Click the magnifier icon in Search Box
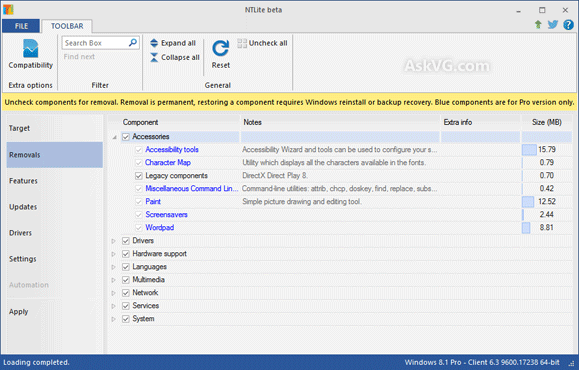This screenshot has height=370, width=579. [x=133, y=43]
